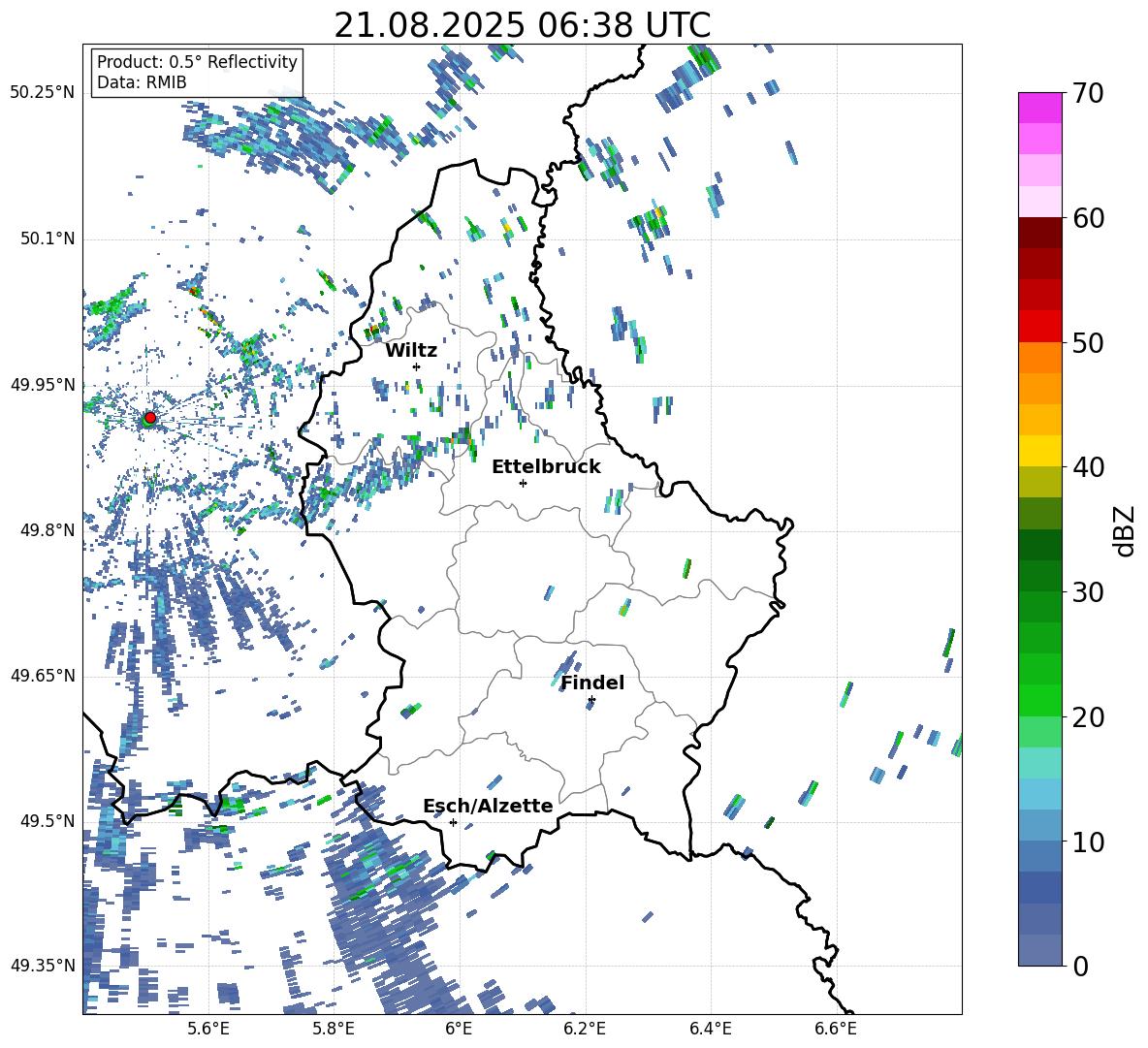
Task: Click the 6.4°E longitude label
Action: (x=710, y=1029)
